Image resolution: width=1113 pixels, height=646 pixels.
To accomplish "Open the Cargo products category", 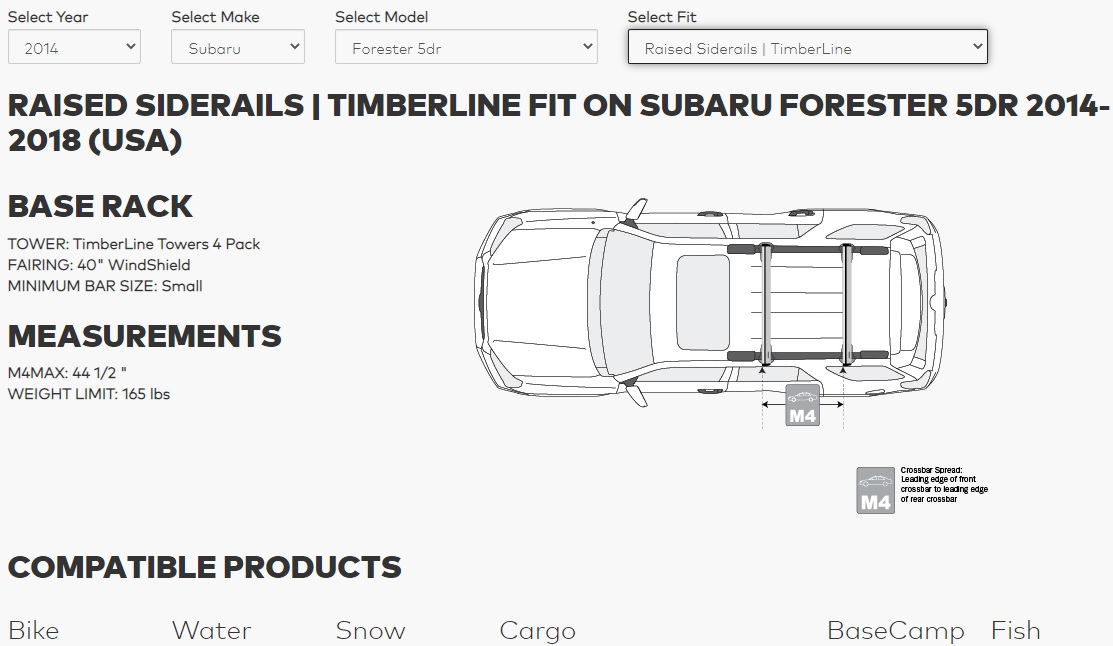I will (x=537, y=630).
